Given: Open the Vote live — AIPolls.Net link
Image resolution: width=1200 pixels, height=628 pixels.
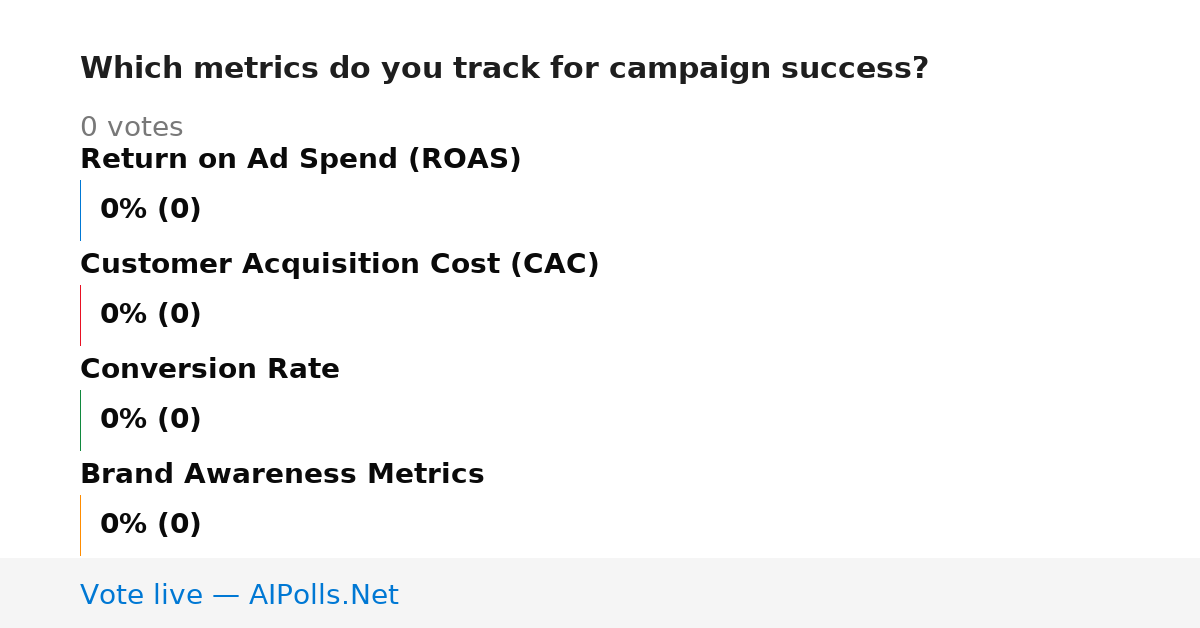Looking at the screenshot, I should tap(239, 595).
